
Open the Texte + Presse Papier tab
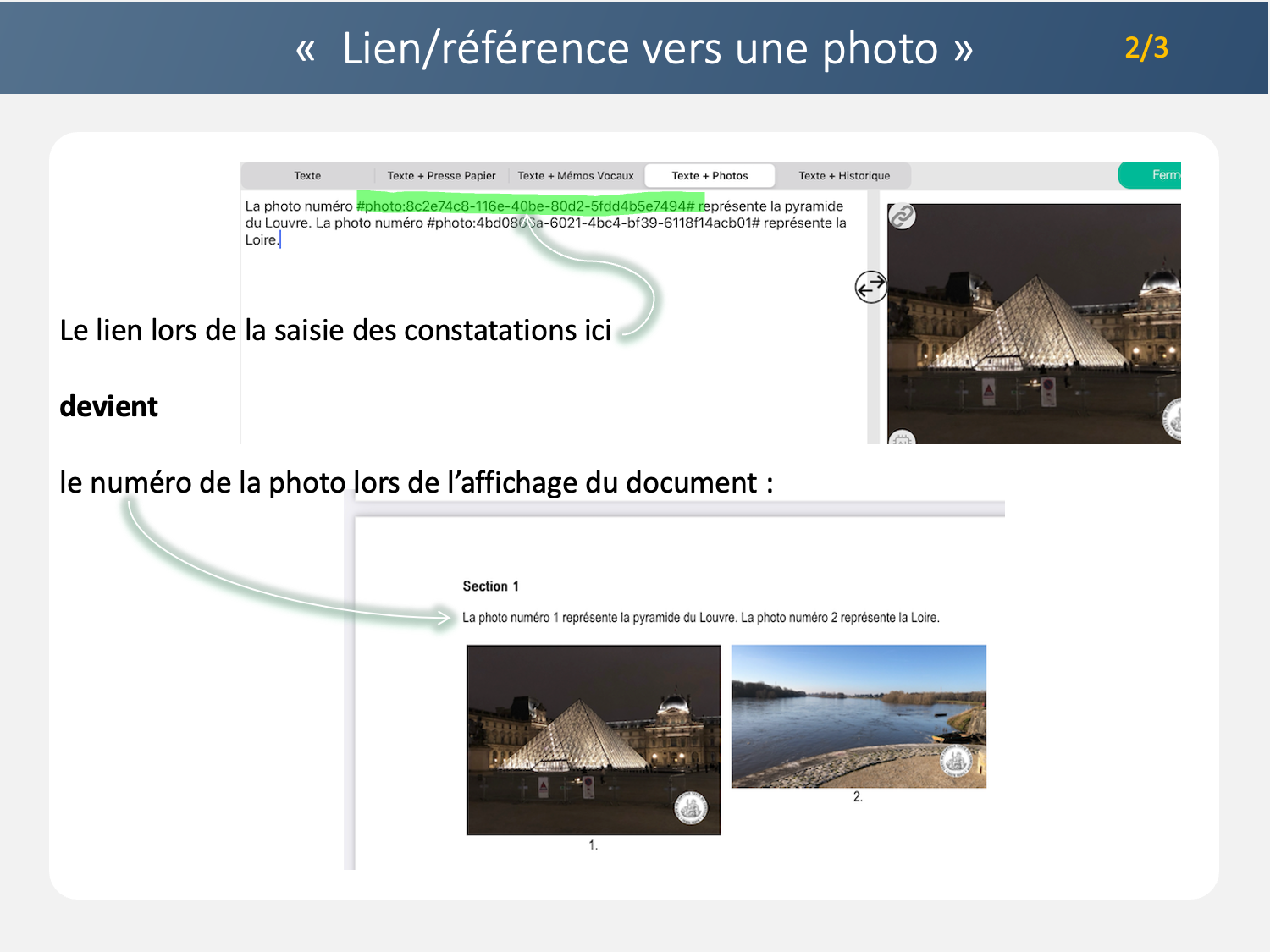coord(441,176)
